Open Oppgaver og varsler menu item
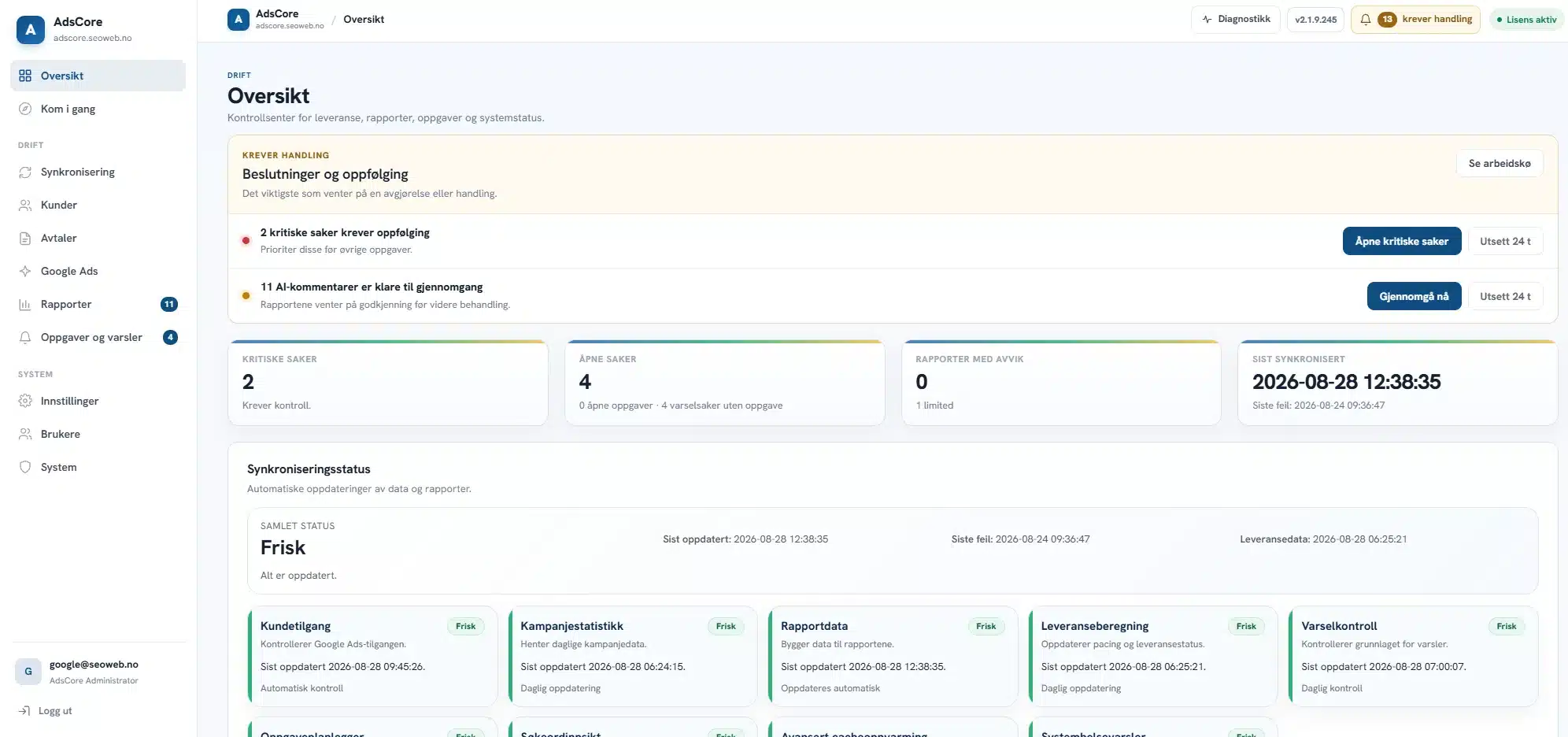Screen dimensions: 1568x737 pyautogui.click(x=98, y=337)
